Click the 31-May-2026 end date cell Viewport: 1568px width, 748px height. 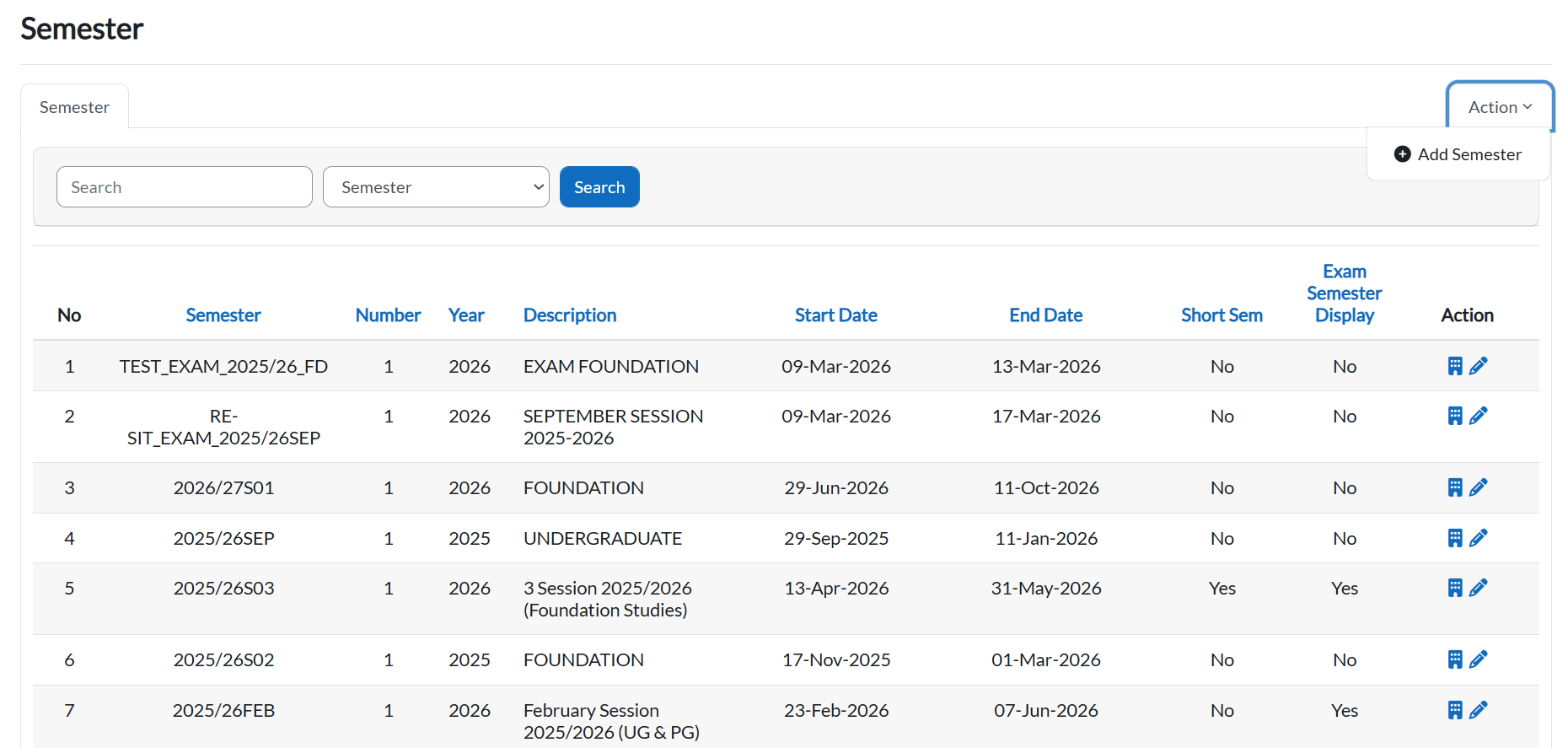pyautogui.click(x=1046, y=588)
